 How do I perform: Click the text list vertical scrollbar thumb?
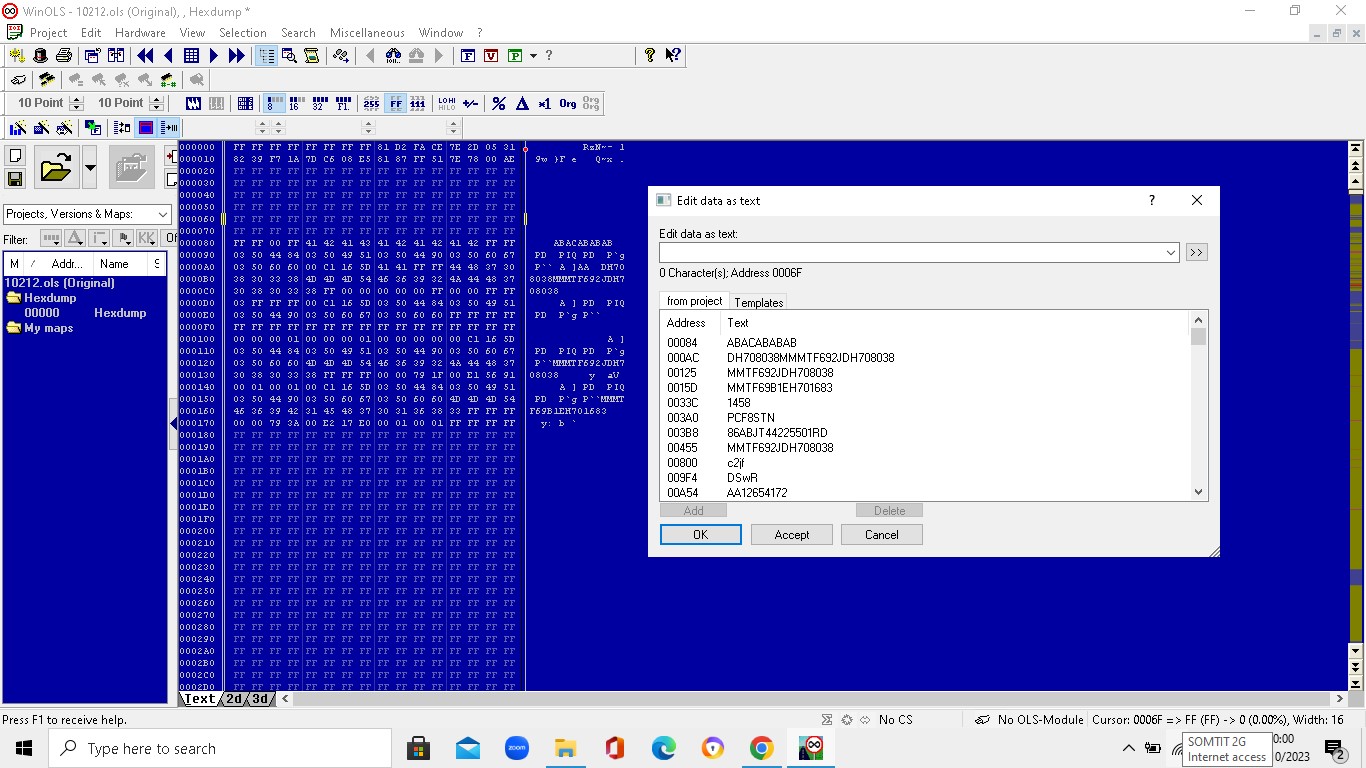1198,338
